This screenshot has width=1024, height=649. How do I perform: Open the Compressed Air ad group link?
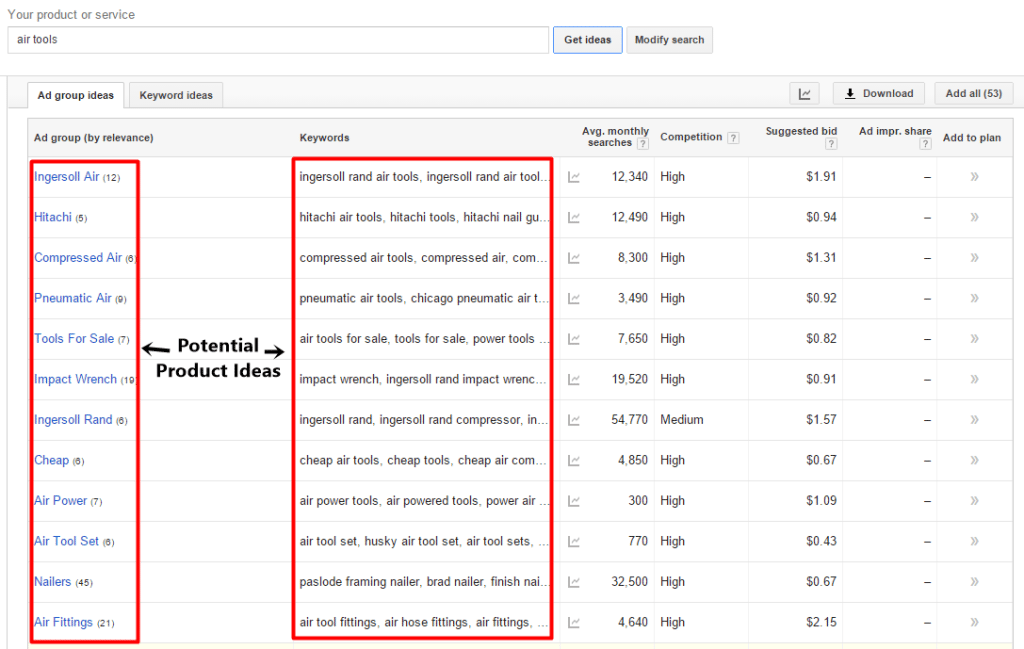point(78,258)
